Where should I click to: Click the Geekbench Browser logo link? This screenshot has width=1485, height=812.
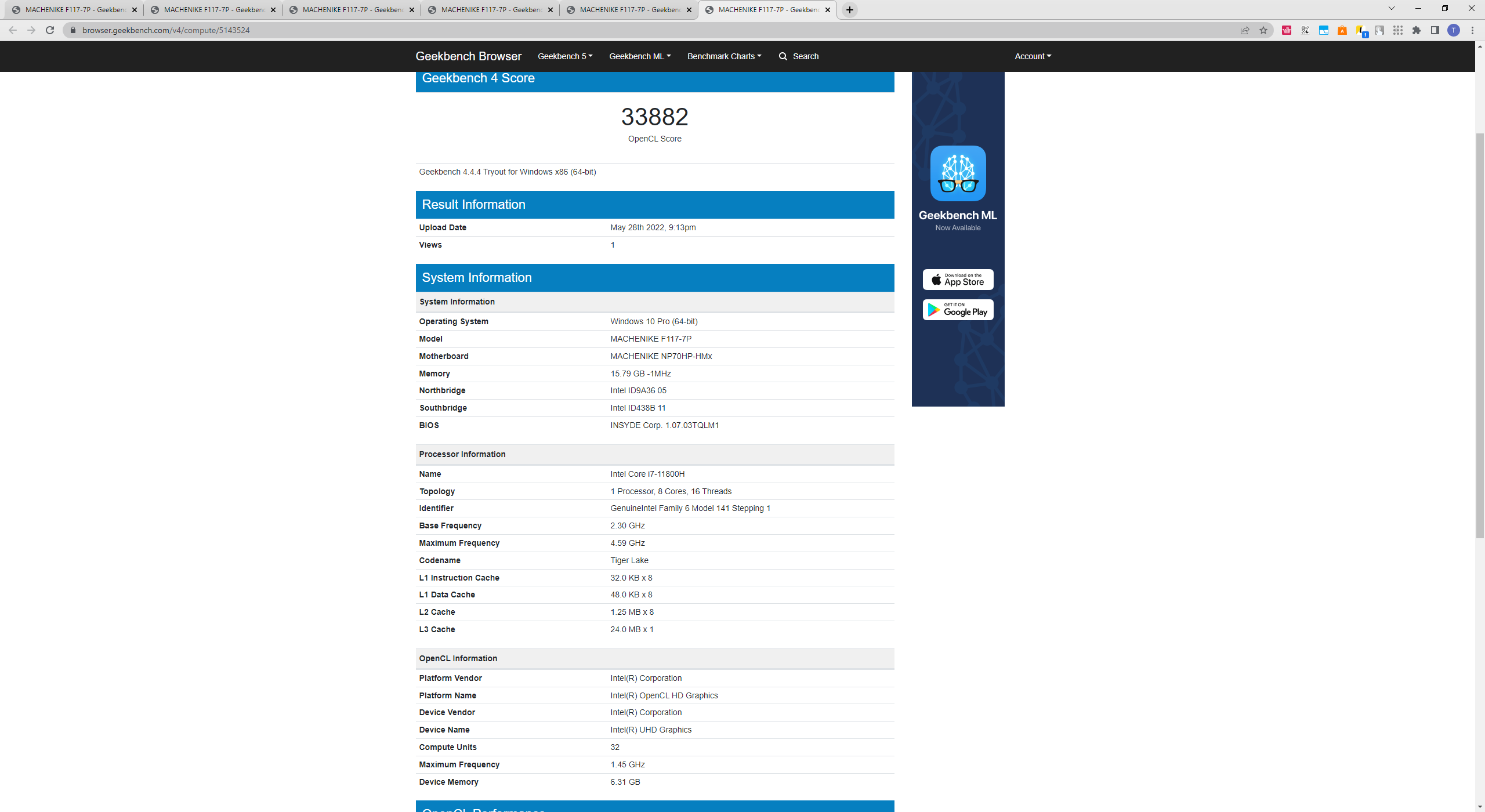[x=468, y=56]
